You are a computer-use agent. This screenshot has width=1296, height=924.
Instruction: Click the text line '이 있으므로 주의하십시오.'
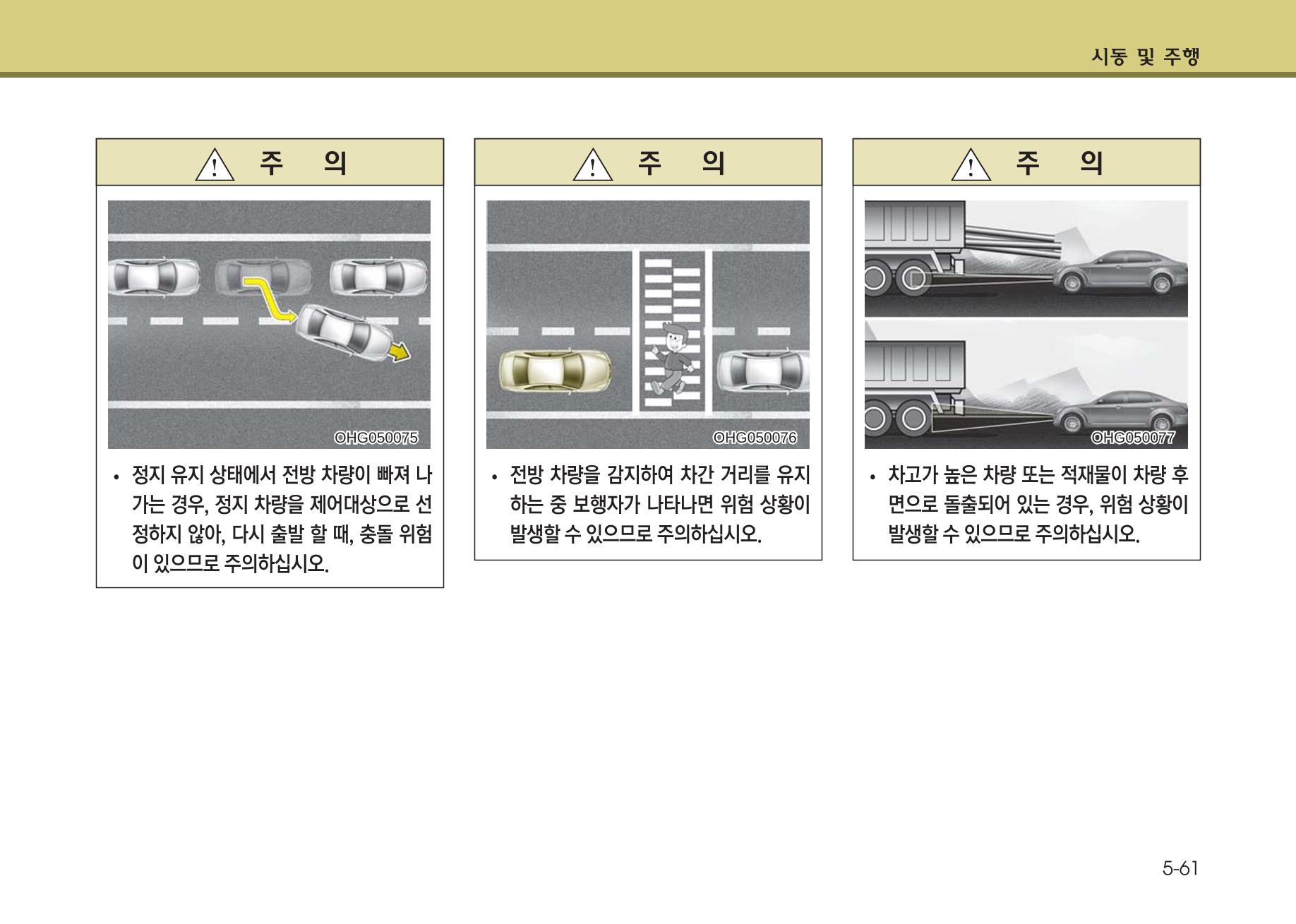click(231, 564)
